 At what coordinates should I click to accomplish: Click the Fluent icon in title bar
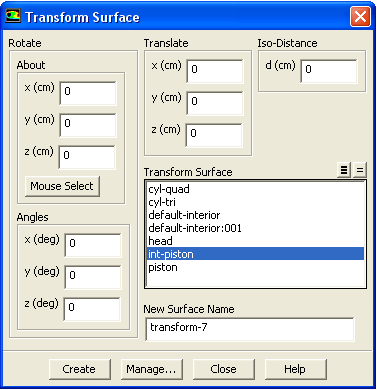[x=13, y=16]
